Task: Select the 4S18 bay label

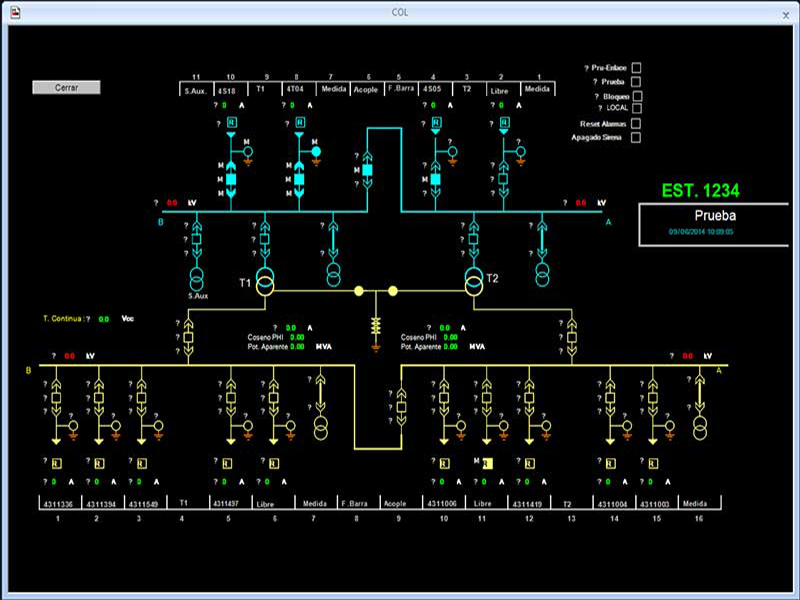Action: pos(227,91)
